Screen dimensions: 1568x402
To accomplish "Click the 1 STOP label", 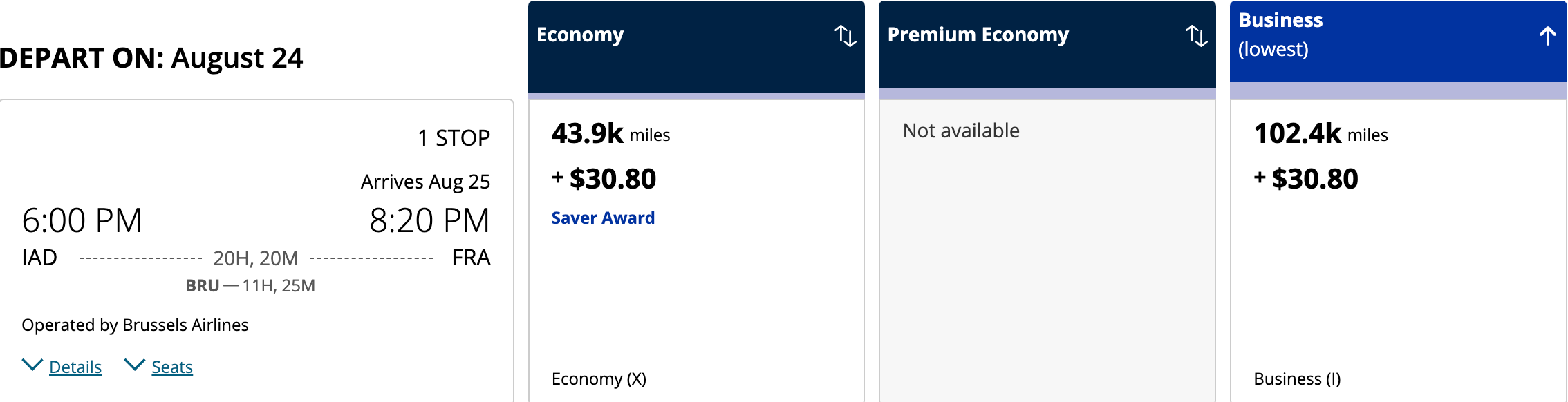I will pos(454,137).
